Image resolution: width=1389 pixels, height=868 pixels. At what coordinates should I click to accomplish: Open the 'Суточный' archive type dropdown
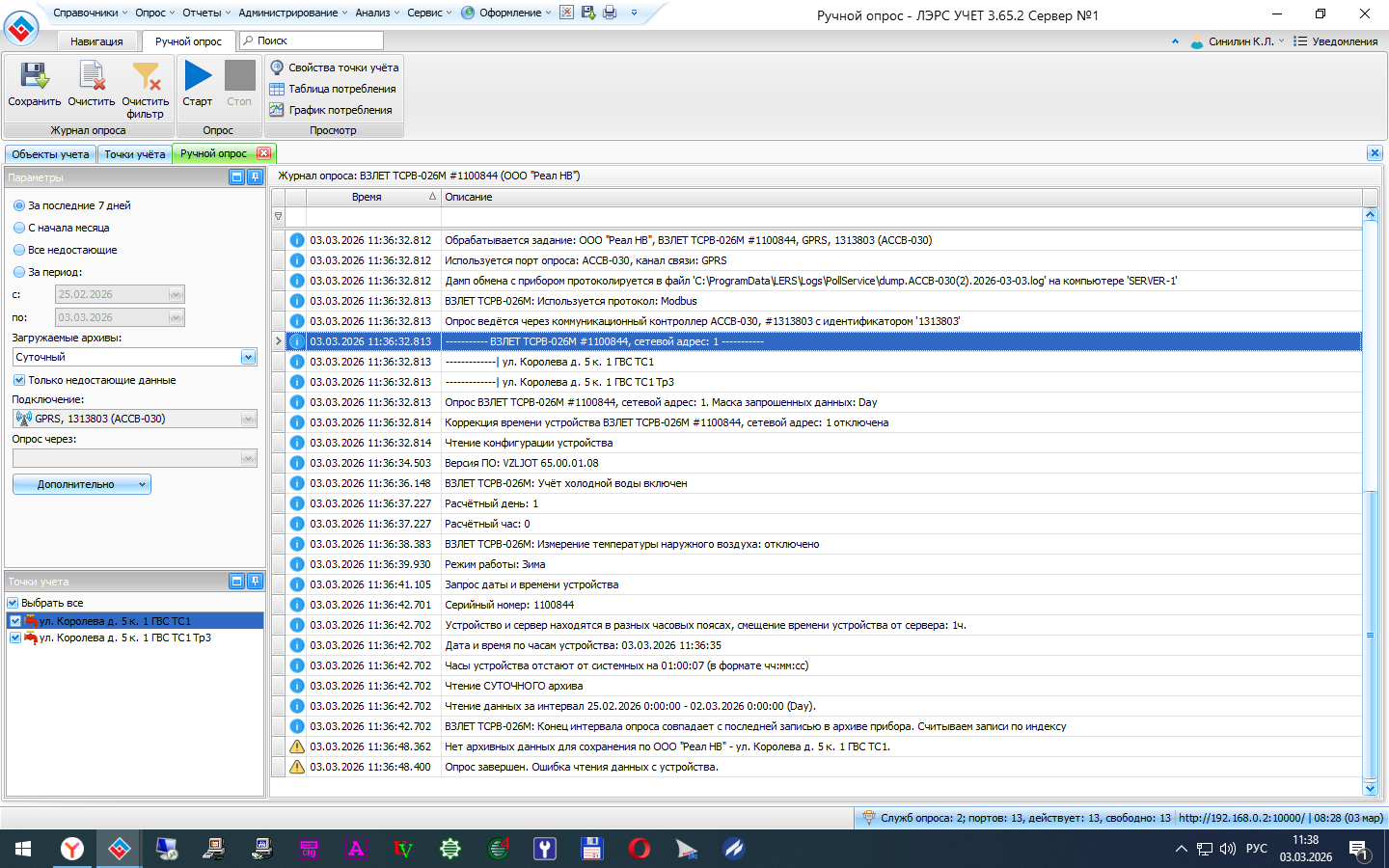tap(248, 357)
